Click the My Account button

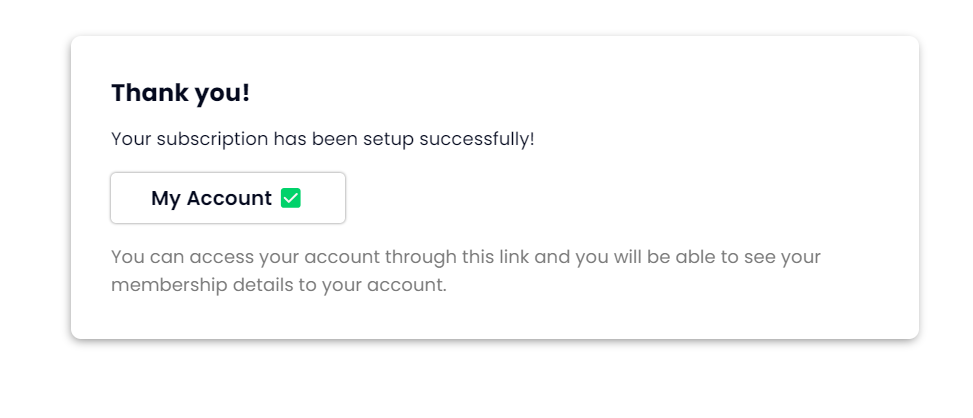coord(228,198)
